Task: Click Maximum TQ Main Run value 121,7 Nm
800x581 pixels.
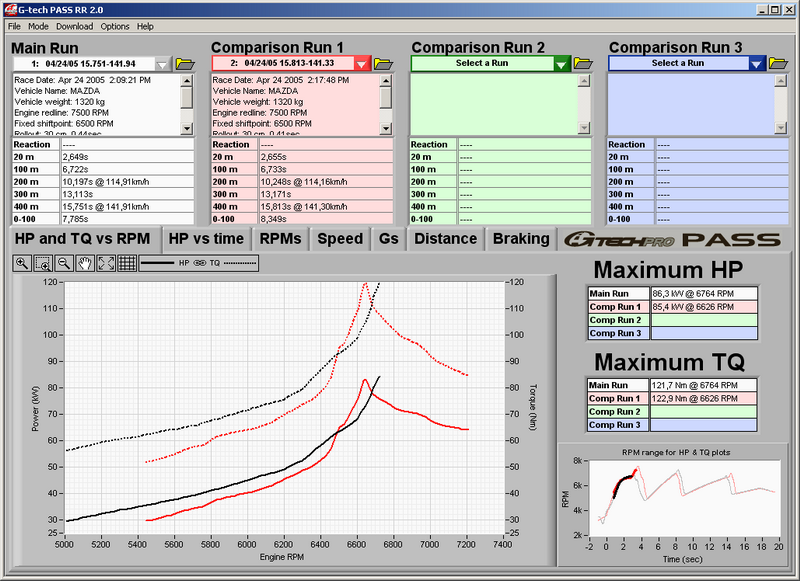Action: 704,386
